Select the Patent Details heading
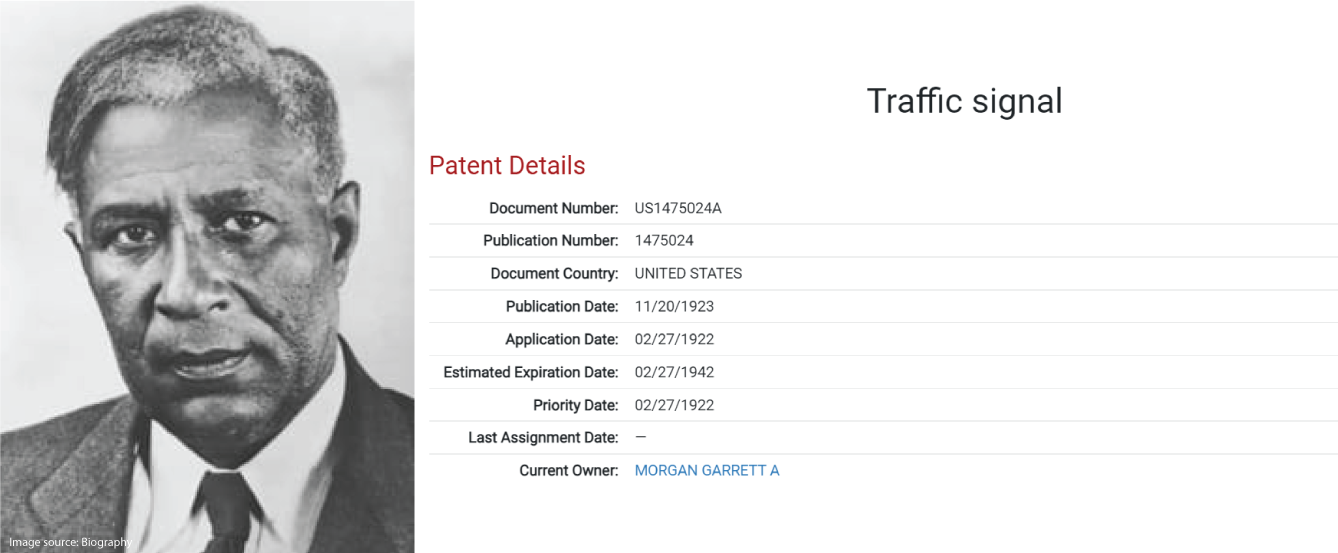1338x553 pixels. click(507, 165)
